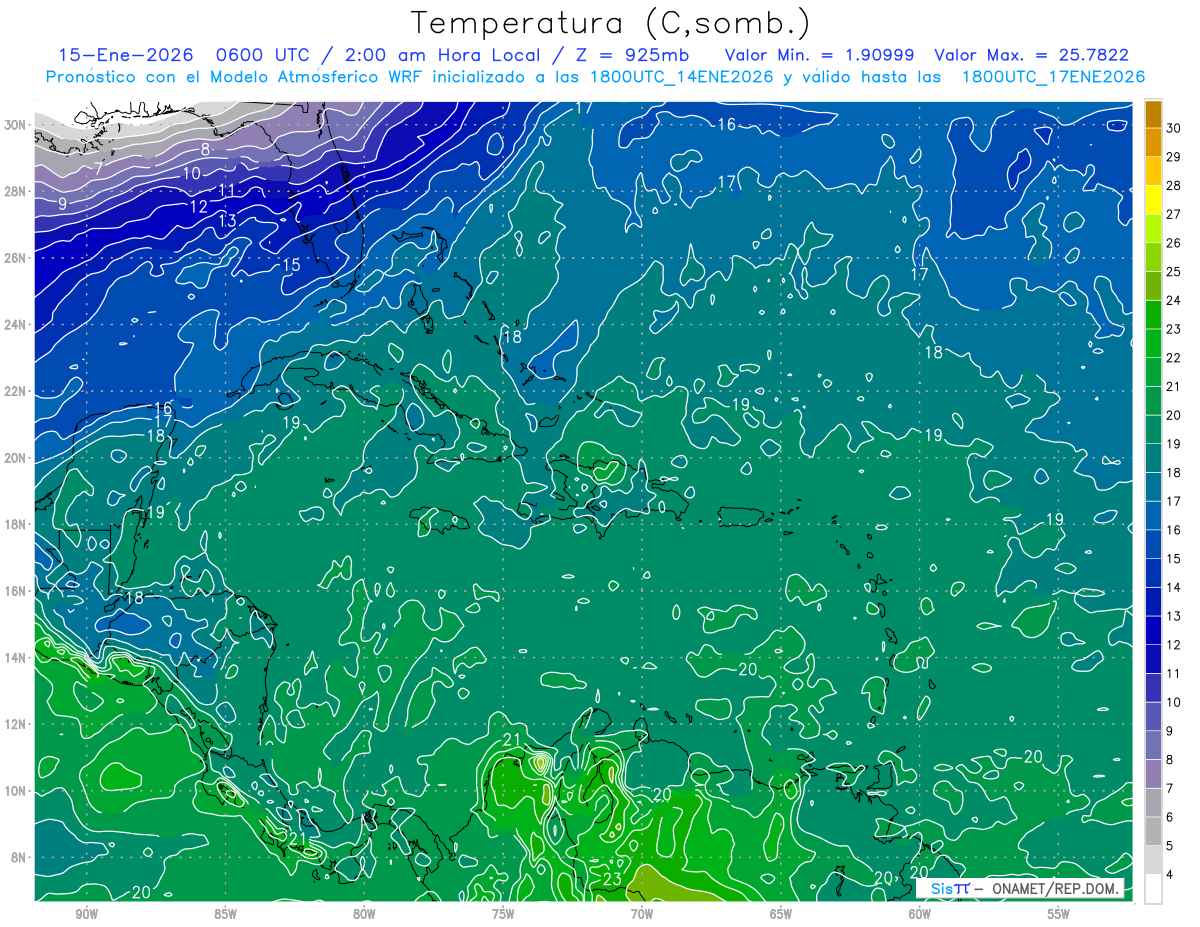Pick the blue colorbar segment between 15 and 16

pos(1153,544)
